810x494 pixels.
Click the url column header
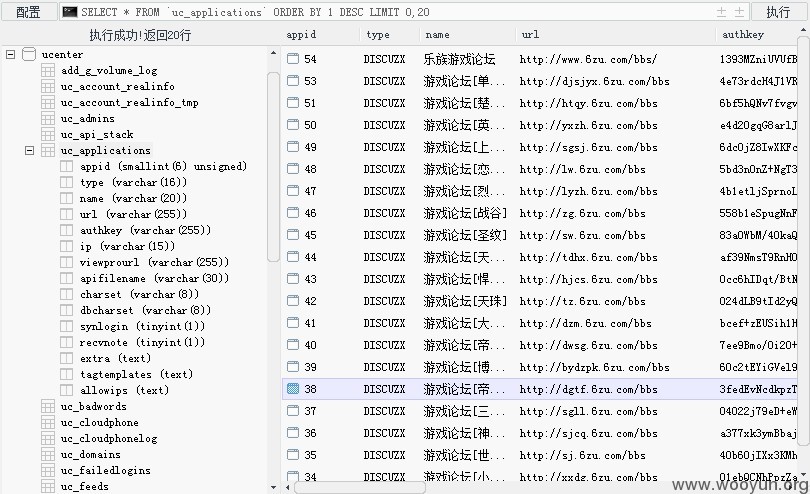coord(530,35)
